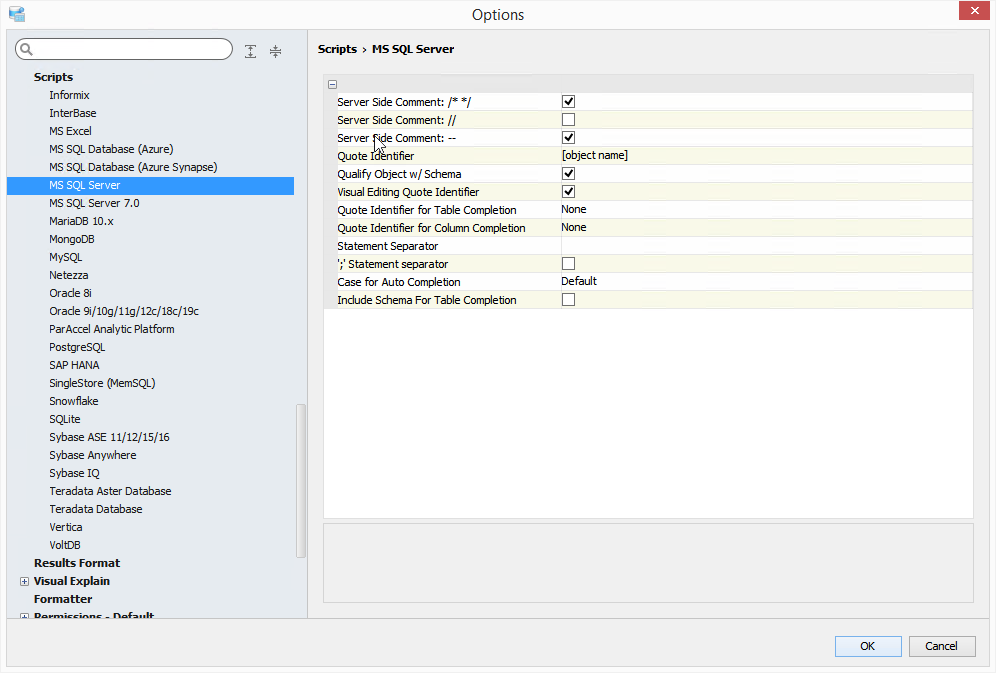Toggle the ';' Statement separator checkbox
This screenshot has width=996, height=673.
[568, 264]
